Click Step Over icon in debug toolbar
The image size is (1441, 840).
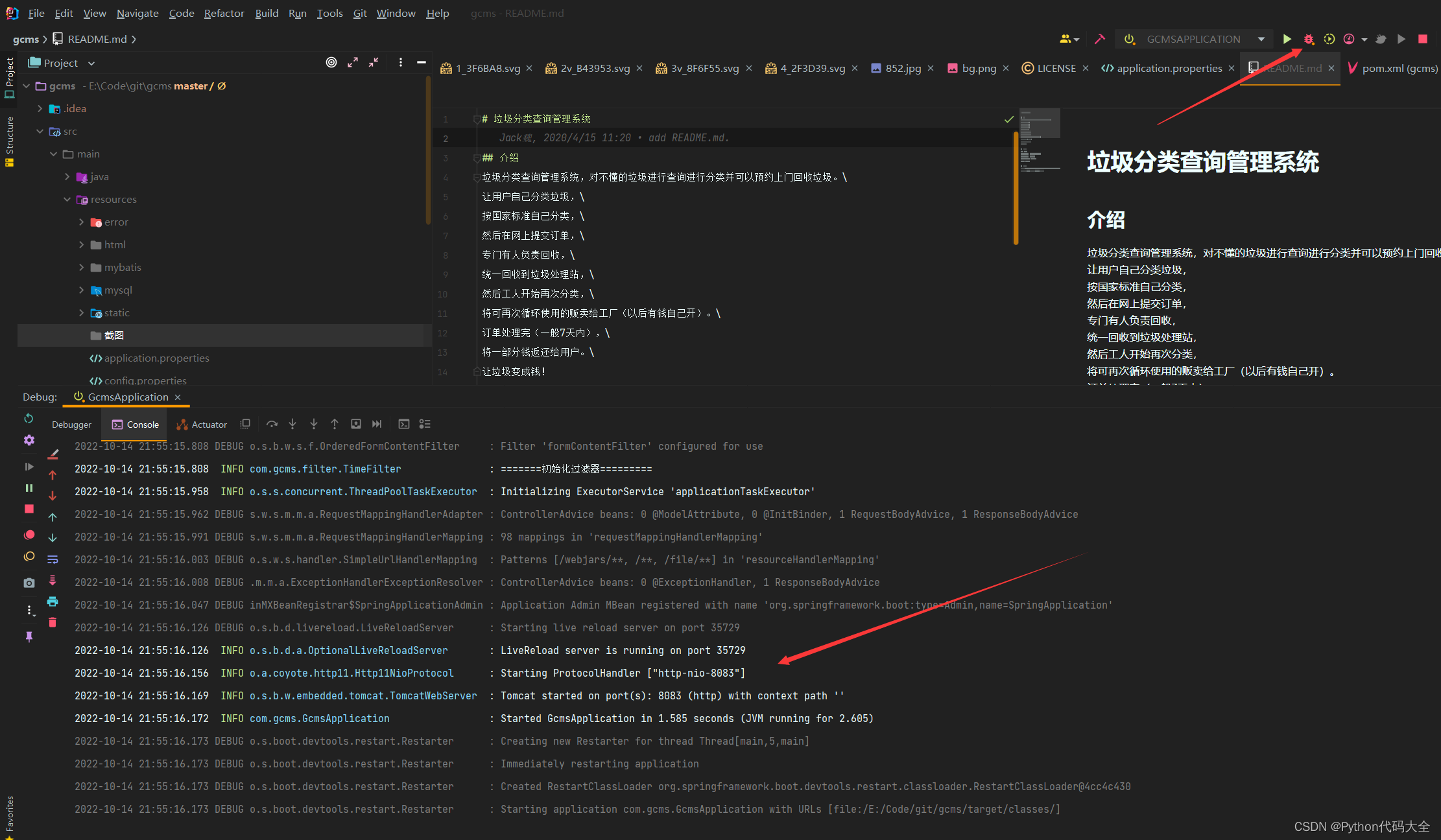point(272,424)
